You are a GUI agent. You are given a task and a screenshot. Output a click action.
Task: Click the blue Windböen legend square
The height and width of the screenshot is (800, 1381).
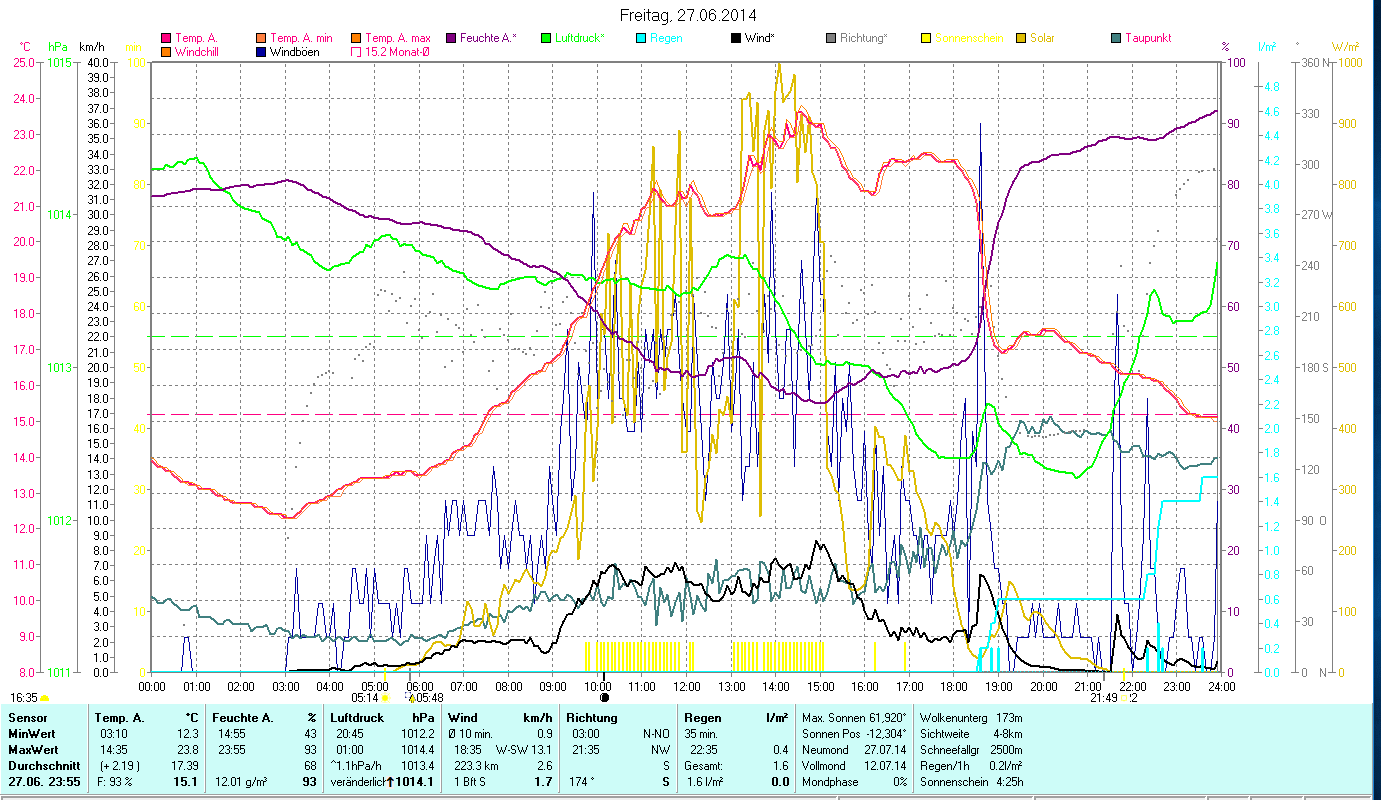[262, 51]
